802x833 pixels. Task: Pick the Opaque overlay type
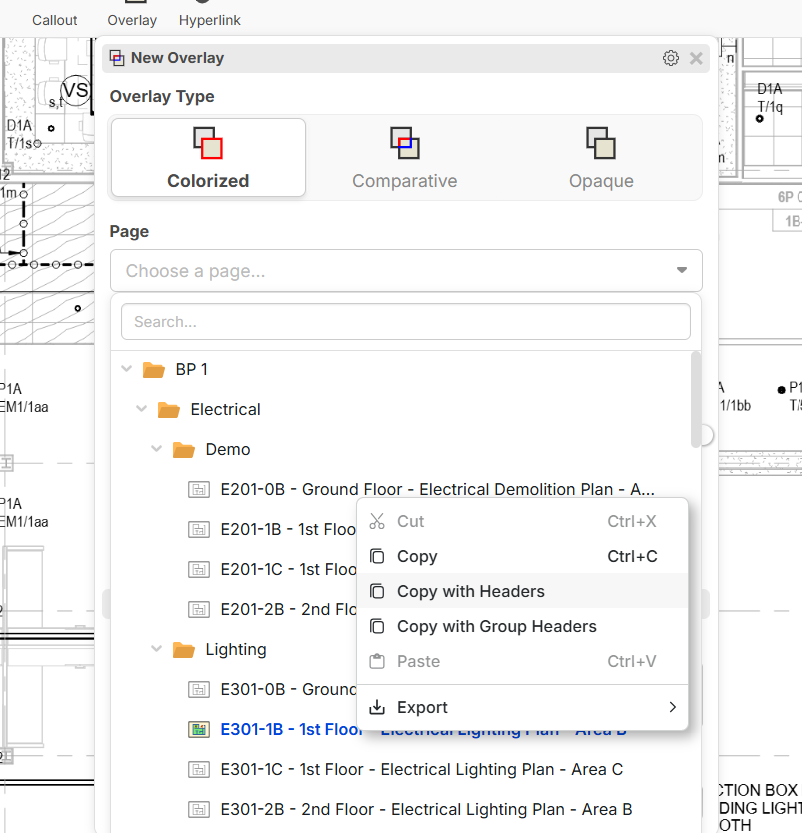click(601, 158)
